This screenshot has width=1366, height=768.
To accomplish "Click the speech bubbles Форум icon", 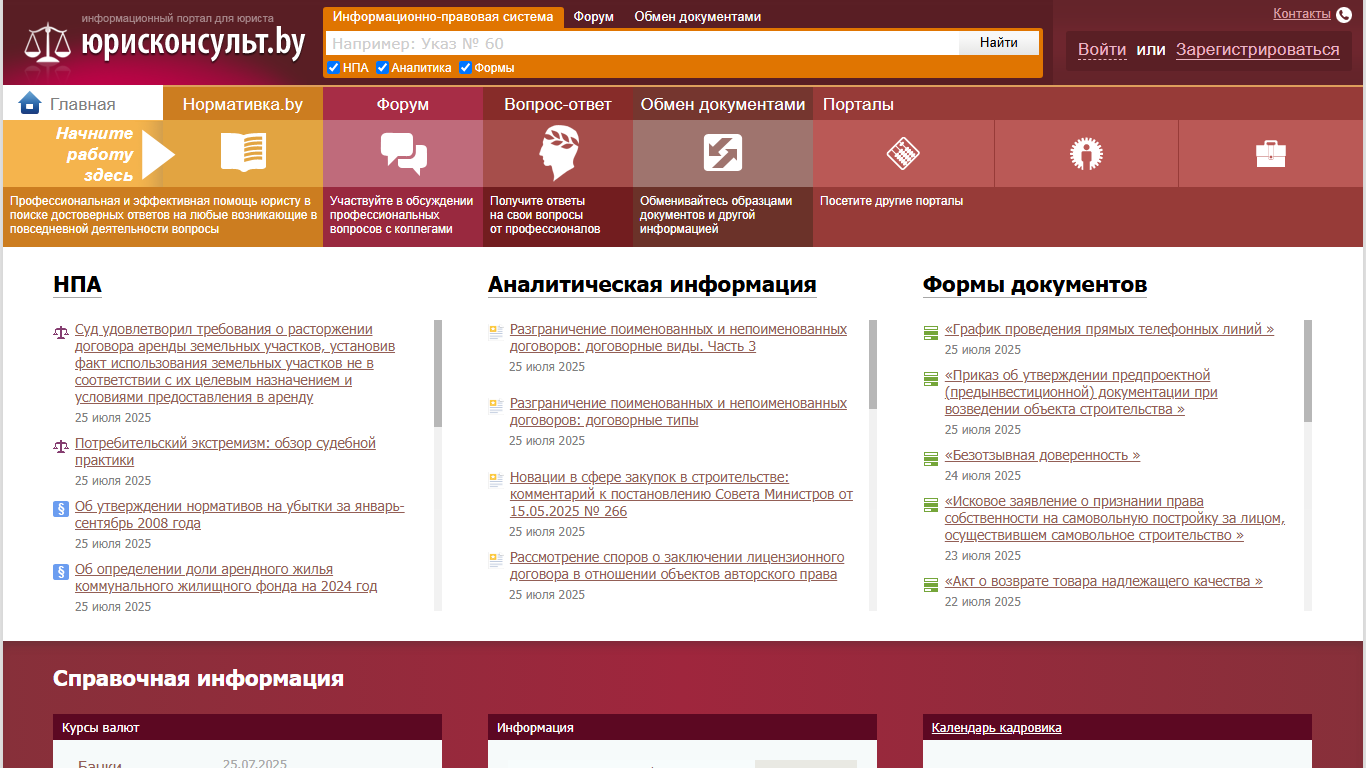I will [403, 153].
